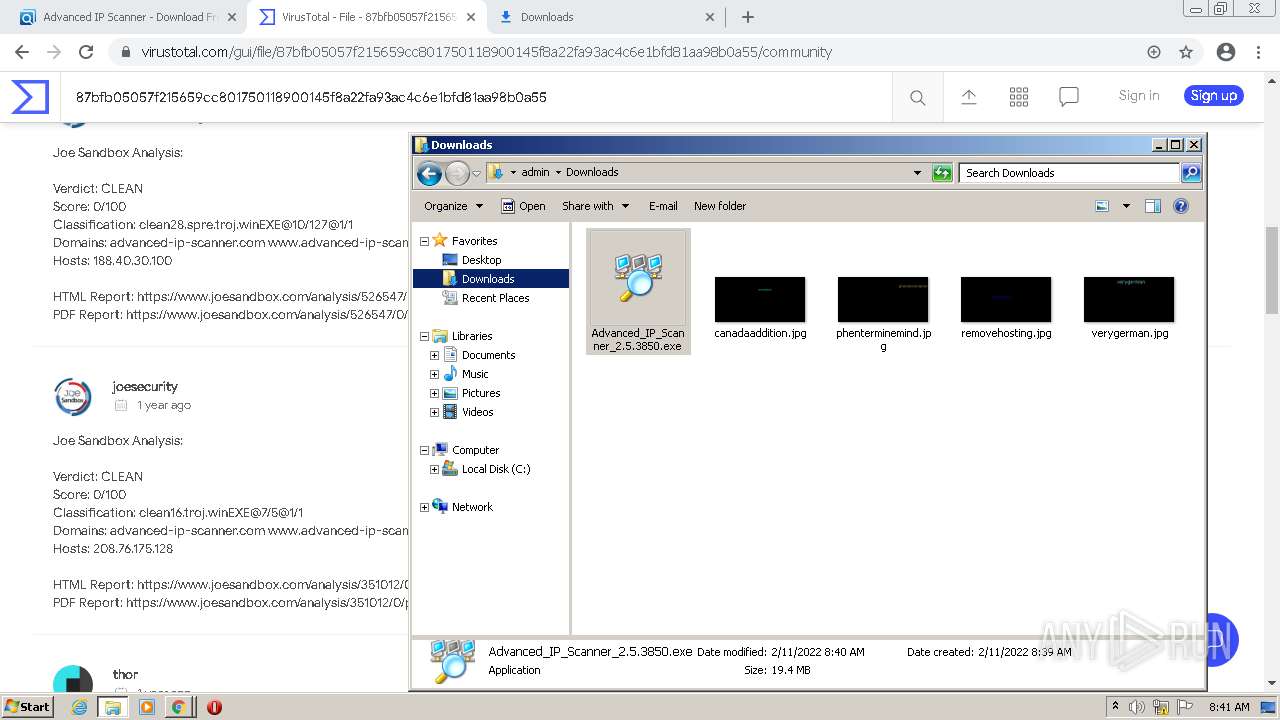Expand the Pictures library node

pos(434,393)
